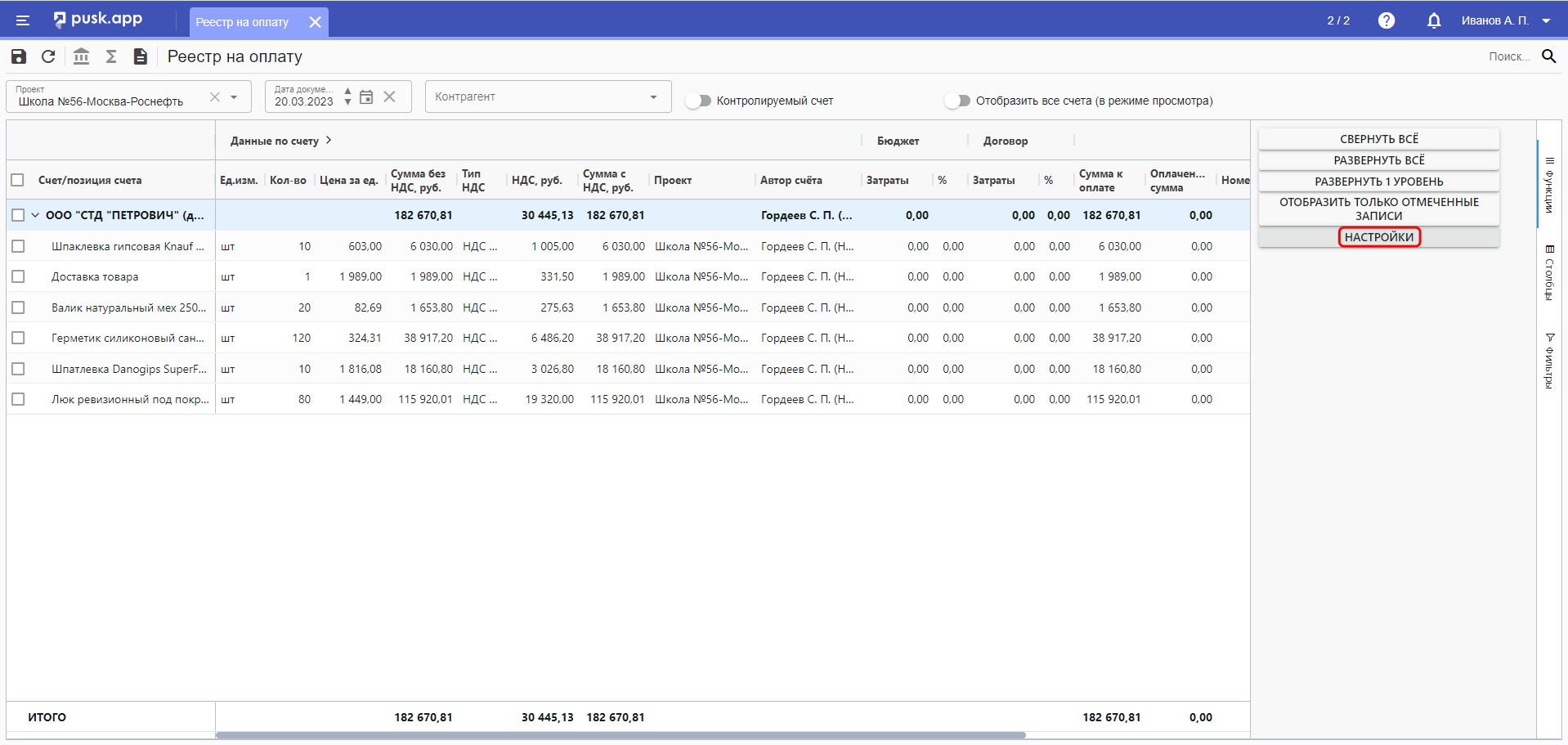Switch to the Реестр на оплату tab
Image resolution: width=1568 pixels, height=745 pixels.
(242, 22)
